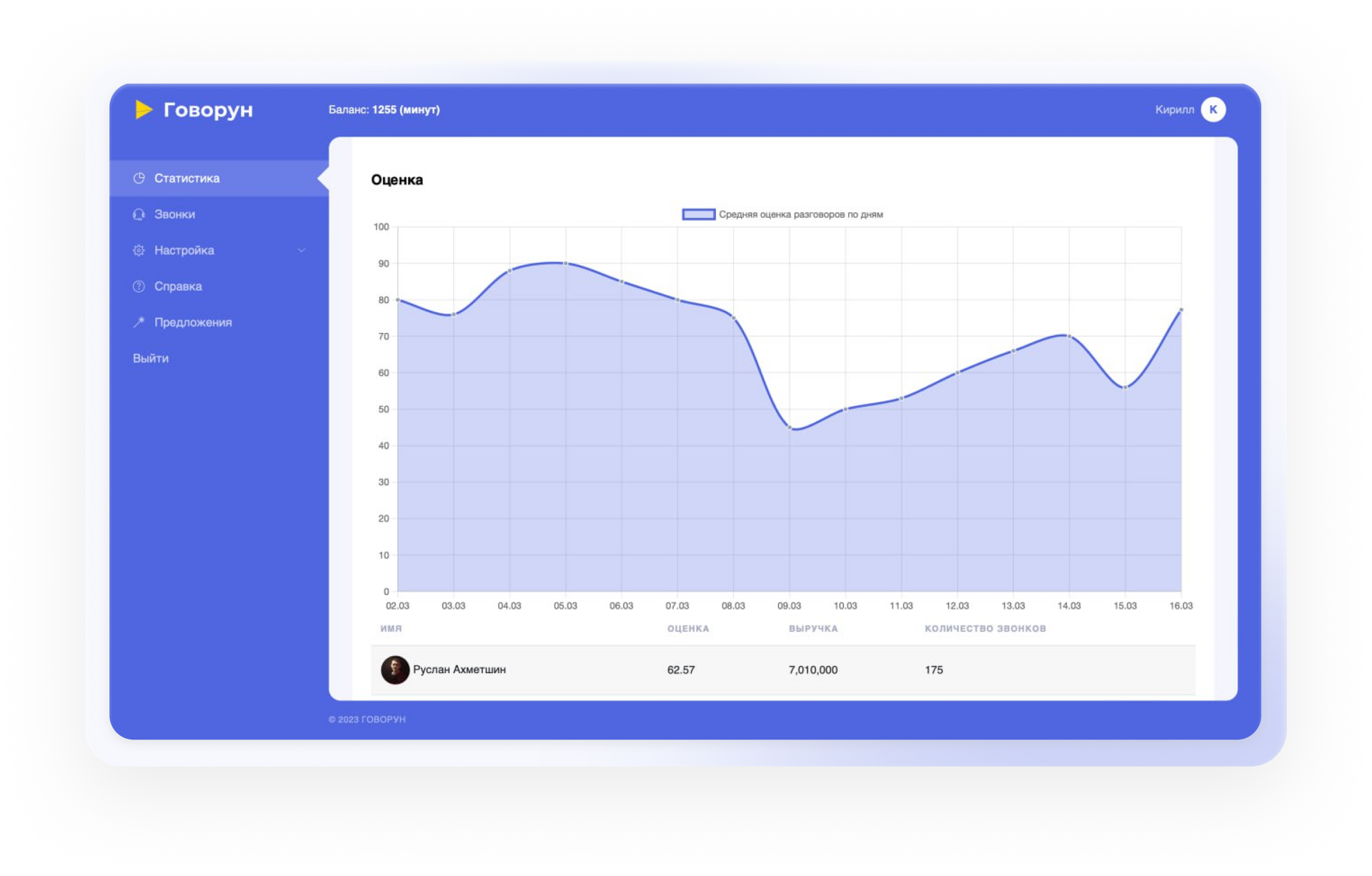Click Руслан Ахметшин's profile photo
This screenshot has width=1372, height=876.
(x=394, y=670)
